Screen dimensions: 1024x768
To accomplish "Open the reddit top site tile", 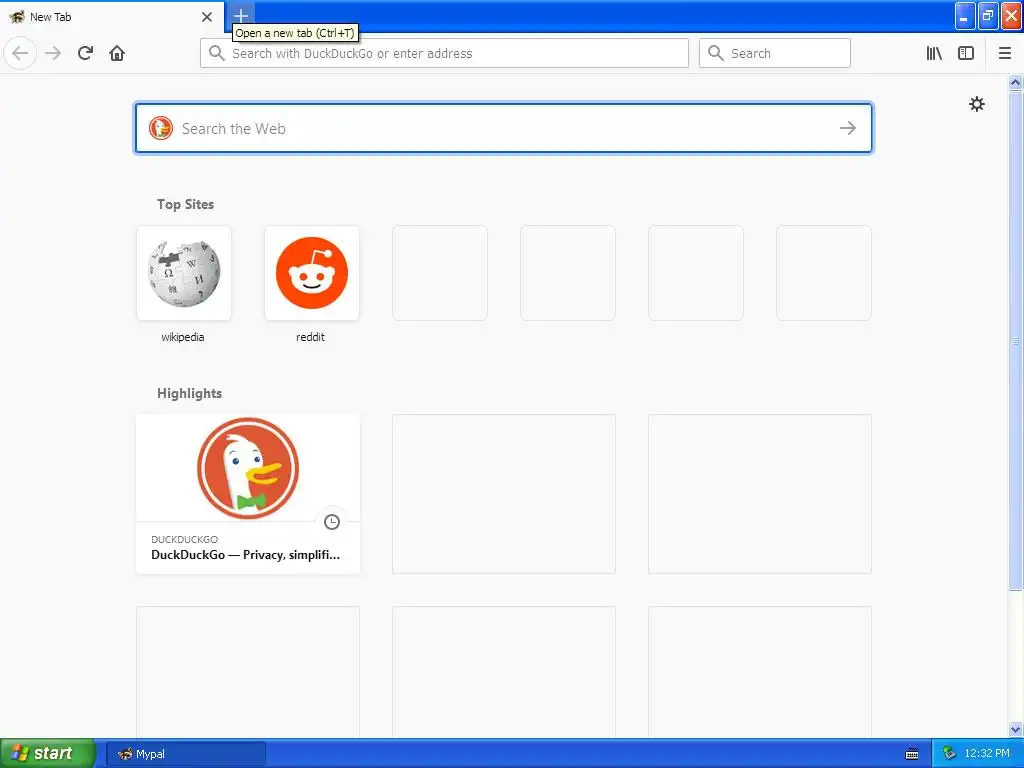I will [312, 273].
